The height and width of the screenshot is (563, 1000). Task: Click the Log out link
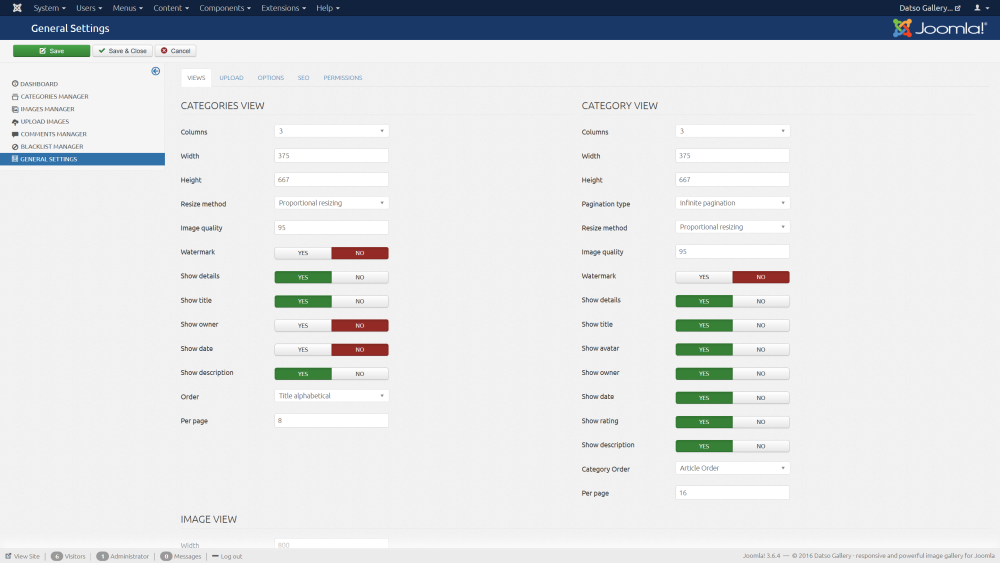(231, 556)
